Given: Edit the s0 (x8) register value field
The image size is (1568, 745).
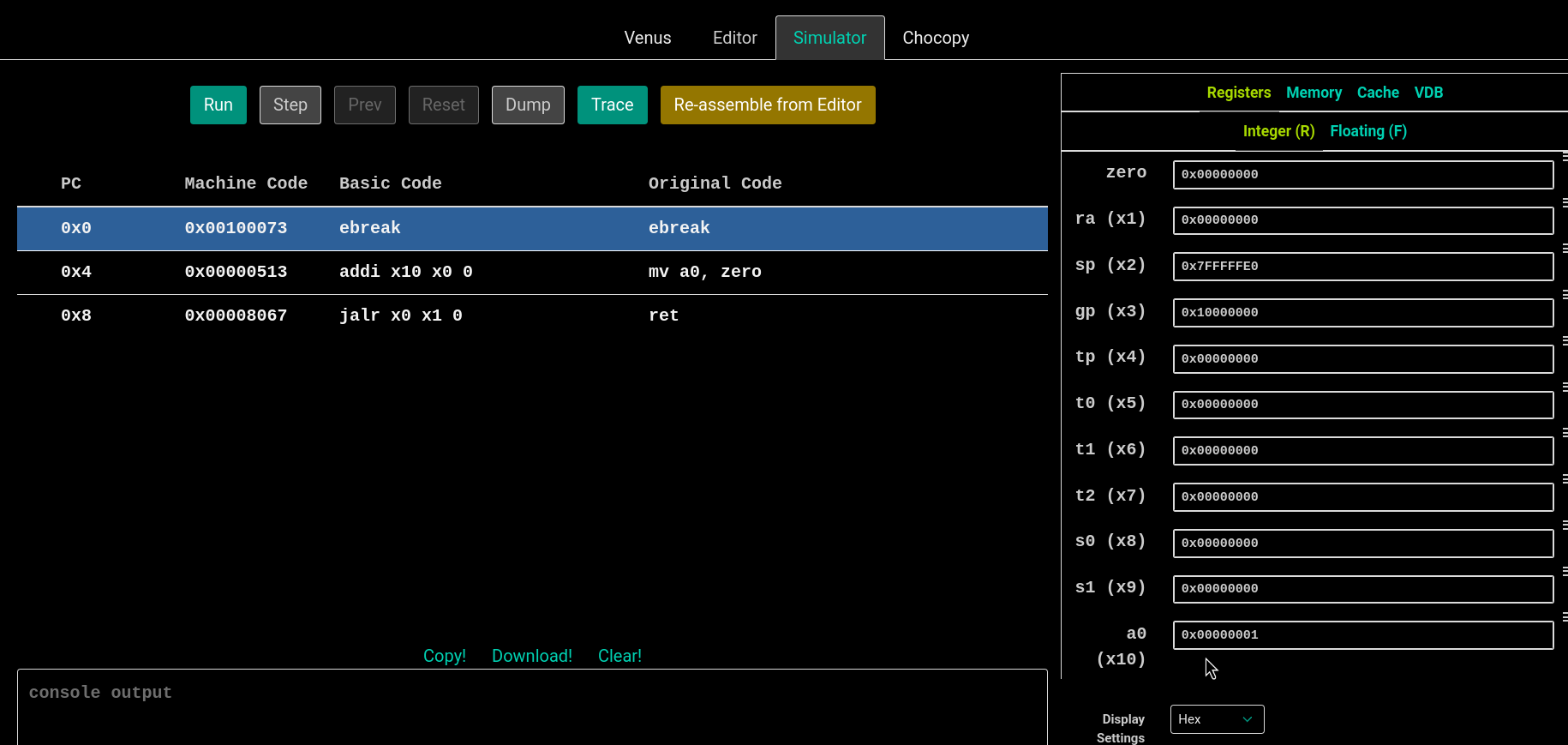Looking at the screenshot, I should (1362, 544).
